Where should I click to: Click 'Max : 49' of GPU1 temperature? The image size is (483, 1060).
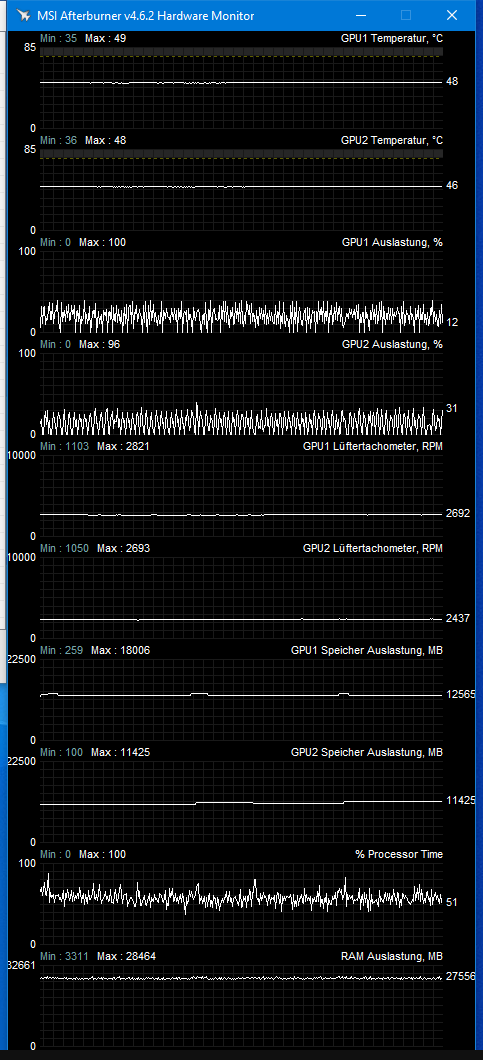(105, 39)
